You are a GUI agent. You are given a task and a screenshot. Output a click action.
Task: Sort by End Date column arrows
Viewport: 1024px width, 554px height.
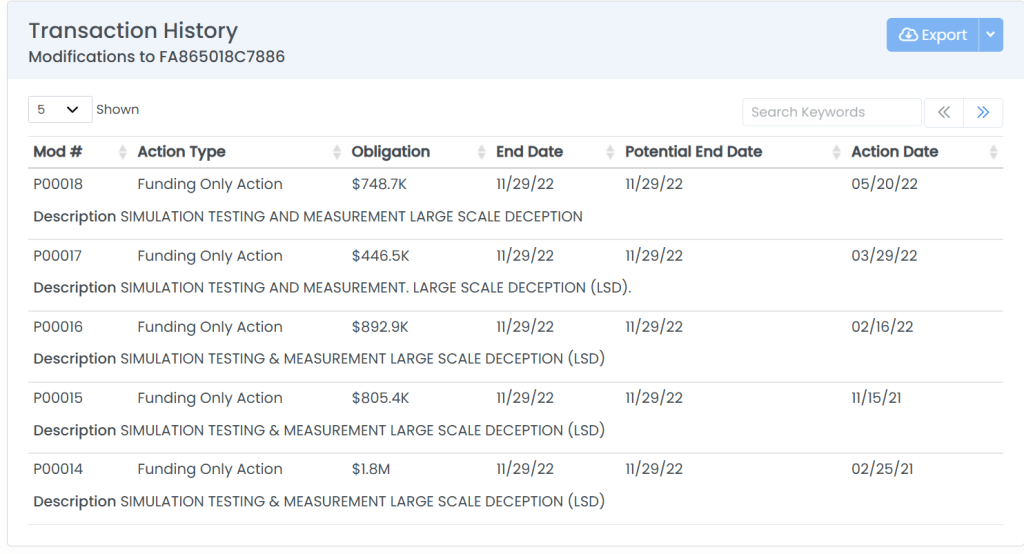610,152
